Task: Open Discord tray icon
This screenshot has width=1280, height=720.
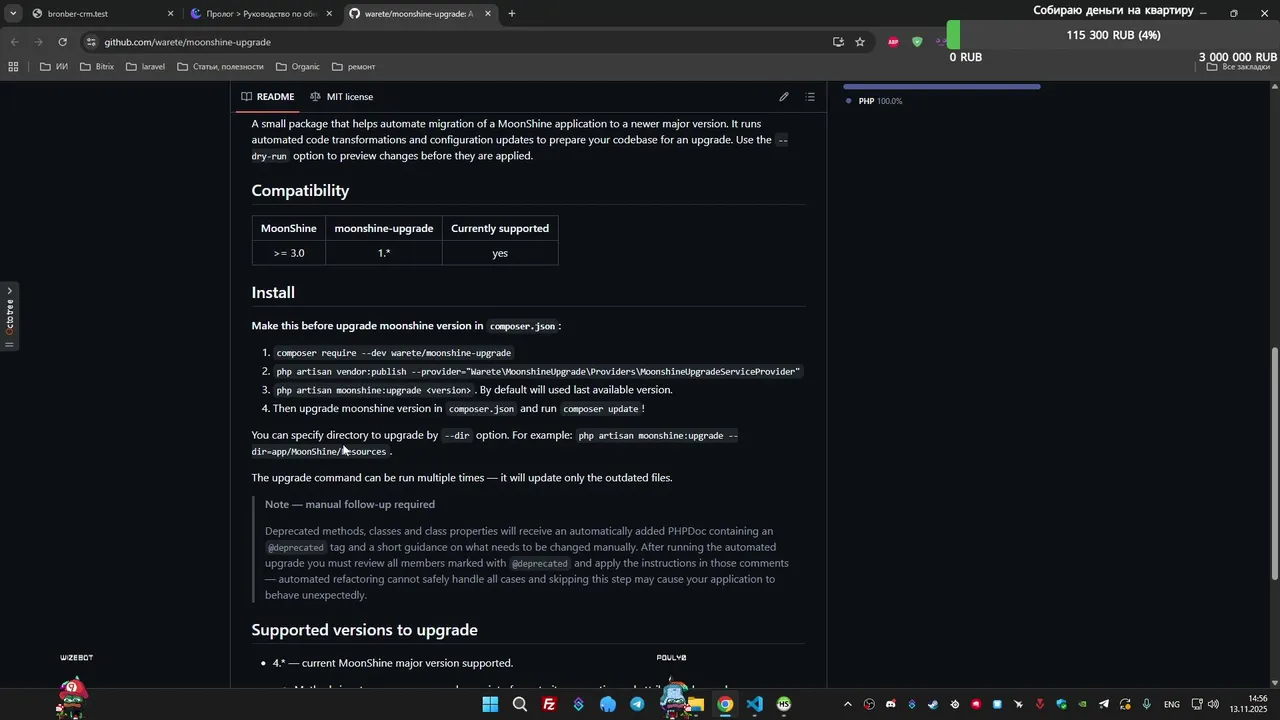Action: point(890,704)
